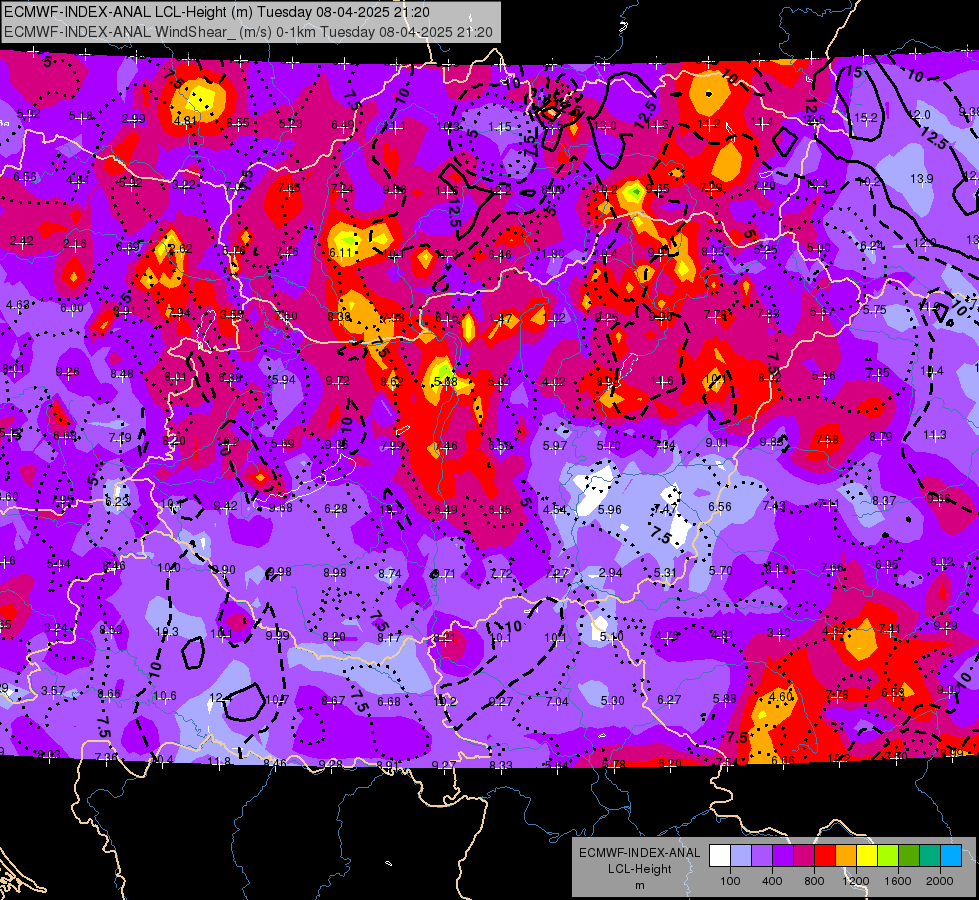The height and width of the screenshot is (900, 979).
Task: Click the grid value 2.42
Action: (x=22, y=241)
